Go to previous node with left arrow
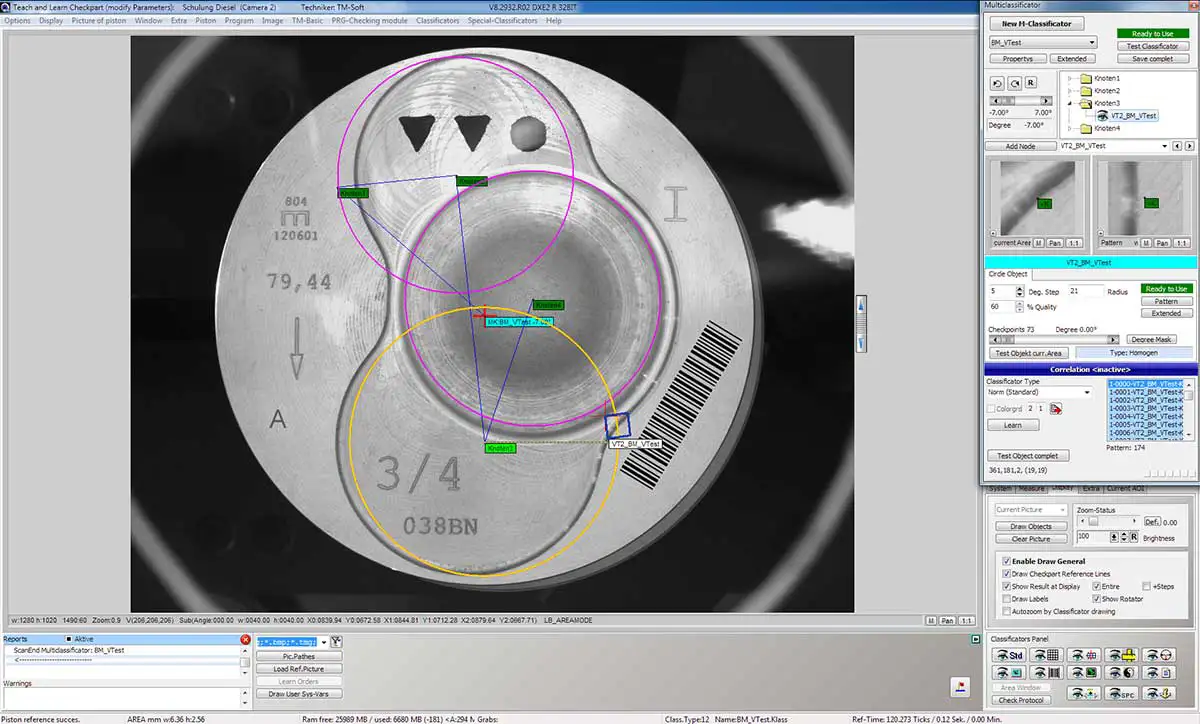The height and width of the screenshot is (724, 1200). 1177,146
